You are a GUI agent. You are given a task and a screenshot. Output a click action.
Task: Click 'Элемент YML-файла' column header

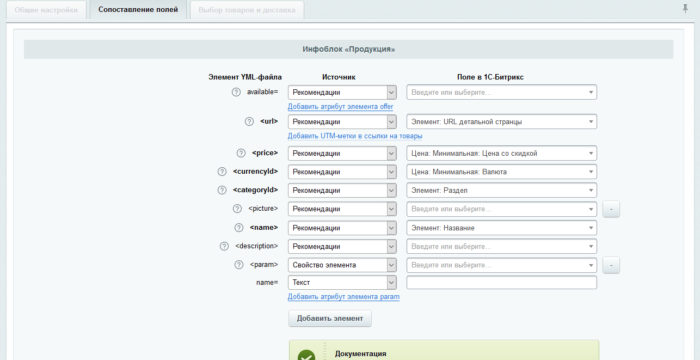click(245, 77)
